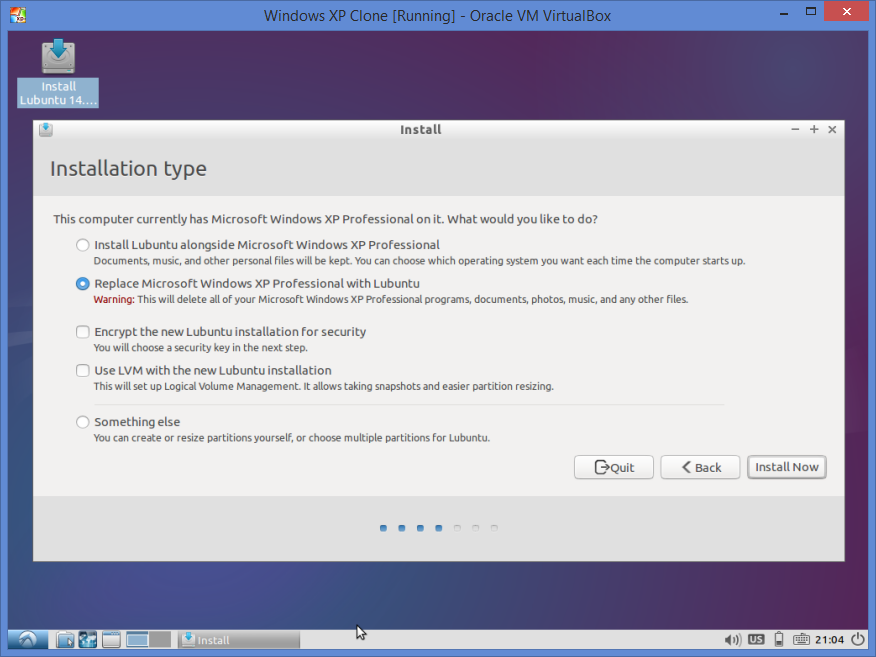Screen dimensions: 876x657
Task: Switch to the second workspace in pager
Action: (160, 639)
